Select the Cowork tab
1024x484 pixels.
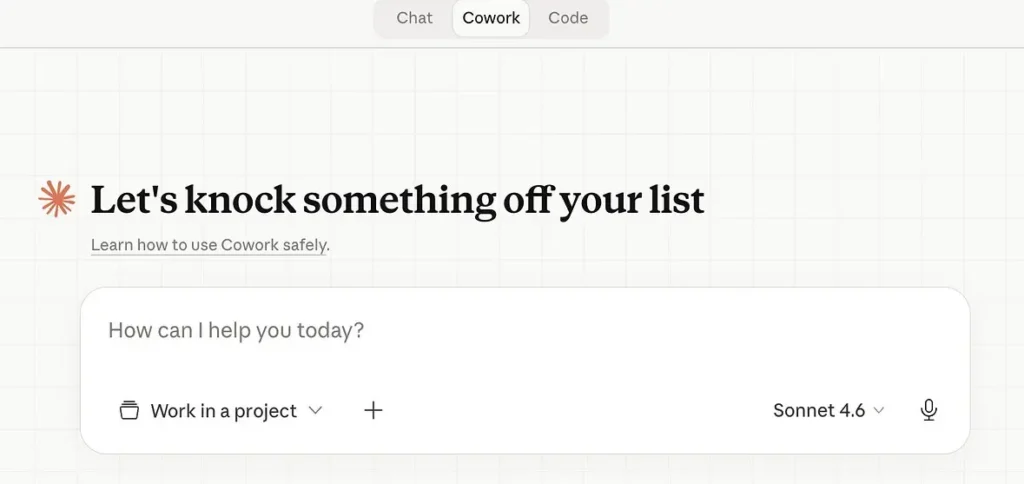[x=491, y=18]
